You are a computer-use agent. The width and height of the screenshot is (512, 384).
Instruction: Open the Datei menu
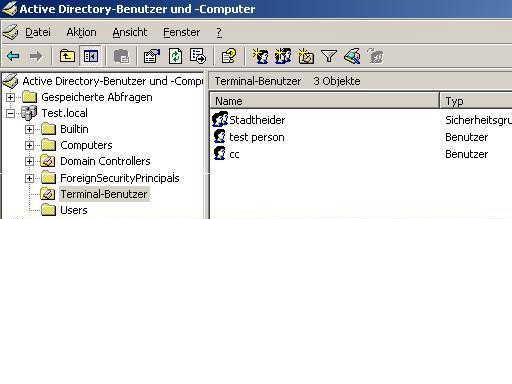(38, 32)
